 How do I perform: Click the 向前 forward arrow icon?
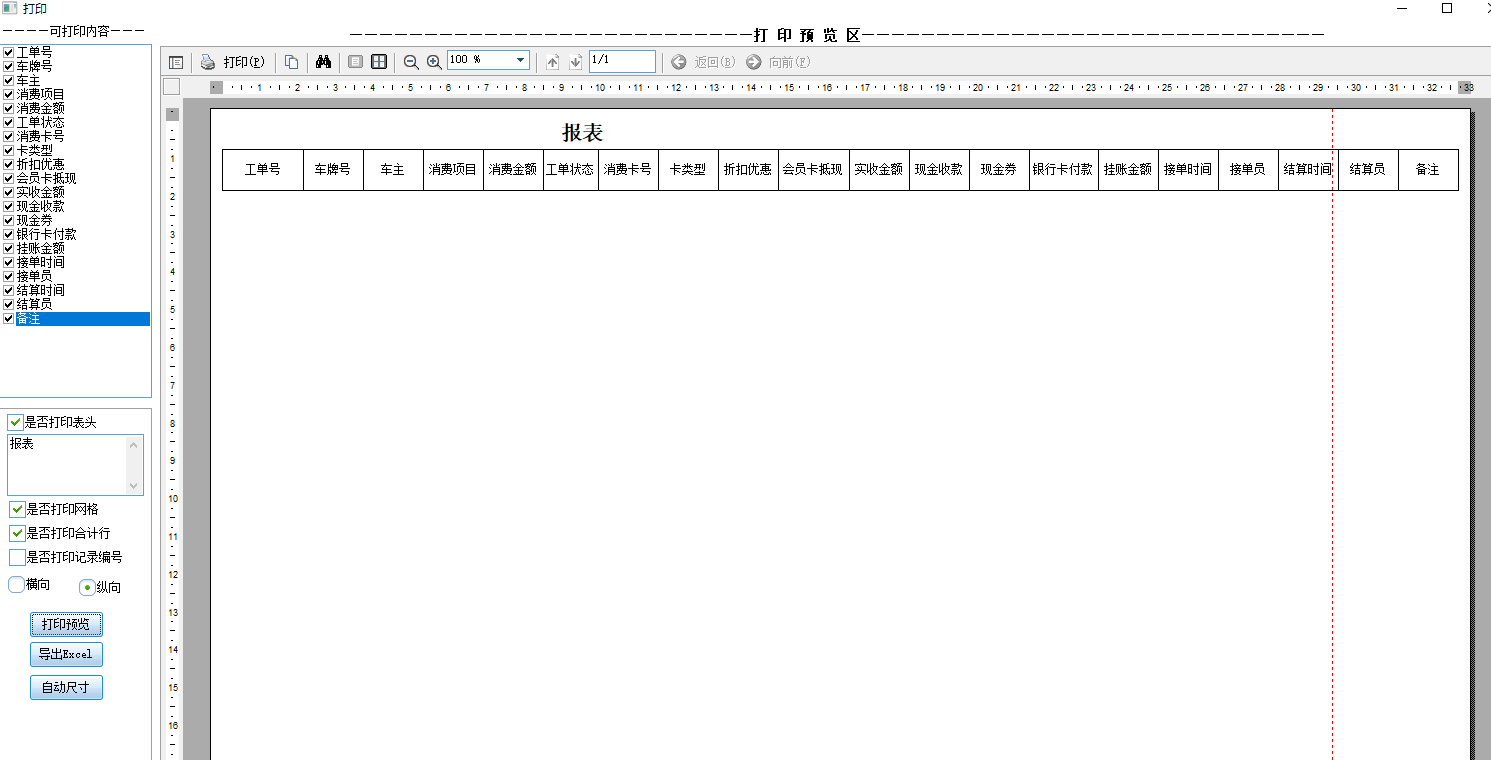coord(754,62)
